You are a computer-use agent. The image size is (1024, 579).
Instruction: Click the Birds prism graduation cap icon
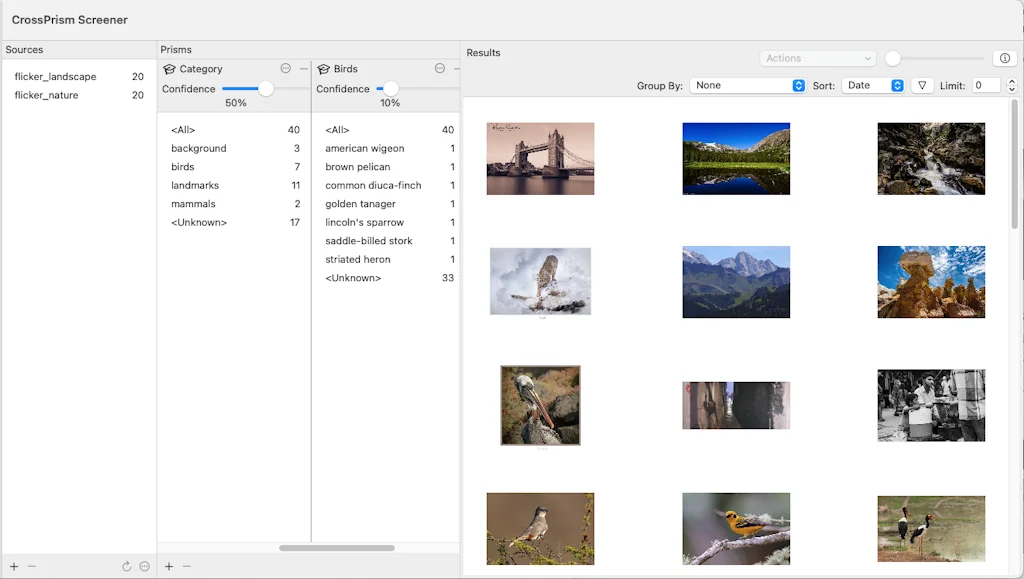[323, 68]
